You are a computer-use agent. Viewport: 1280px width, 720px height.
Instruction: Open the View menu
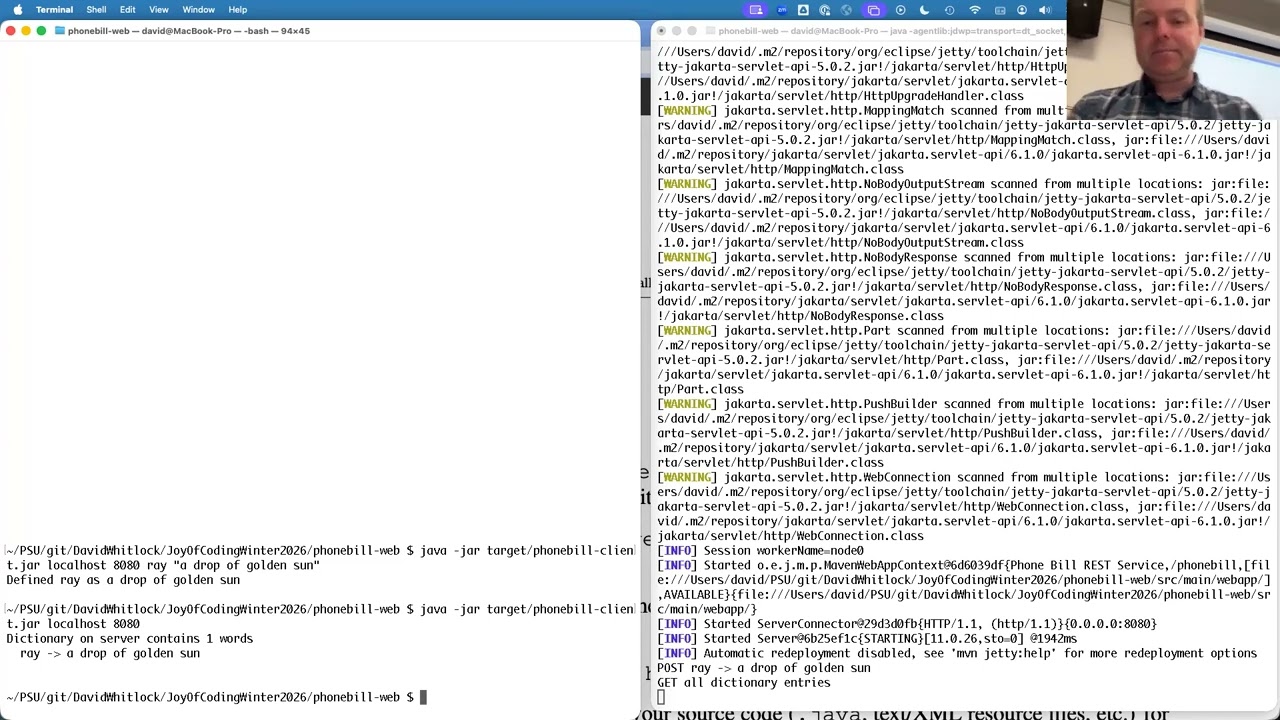pos(159,10)
